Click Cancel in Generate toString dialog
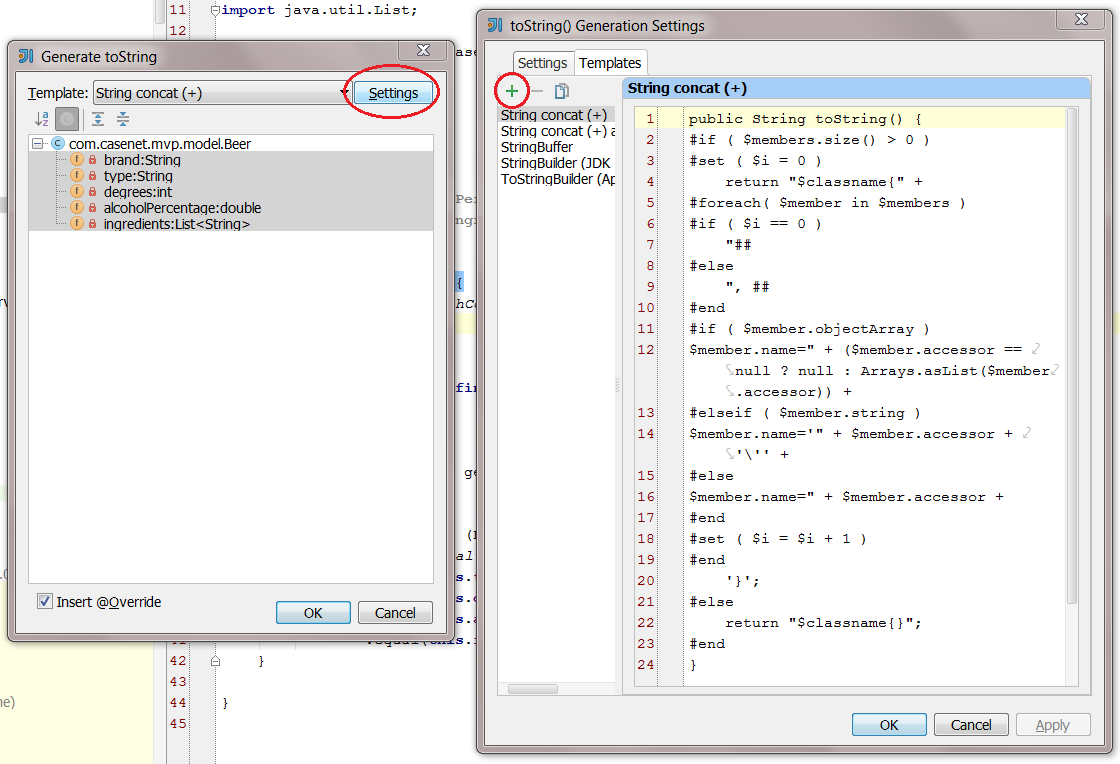This screenshot has width=1120, height=764. point(395,613)
